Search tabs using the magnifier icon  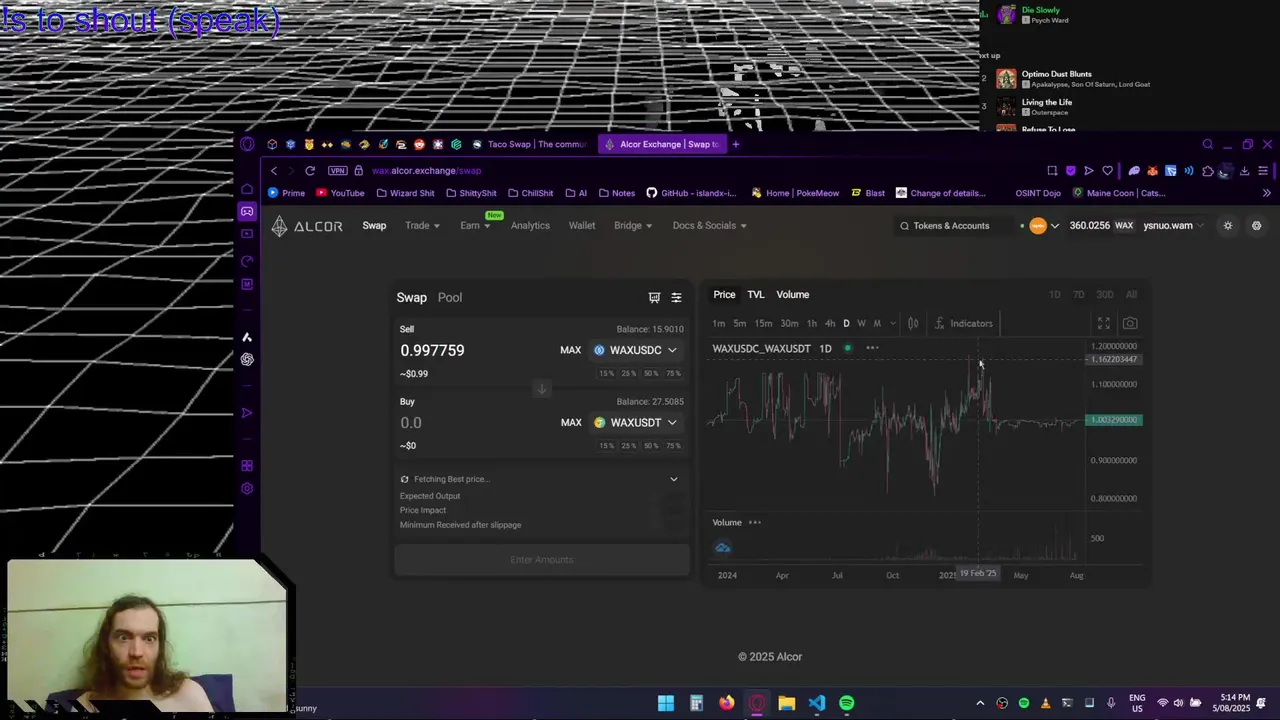1208,144
